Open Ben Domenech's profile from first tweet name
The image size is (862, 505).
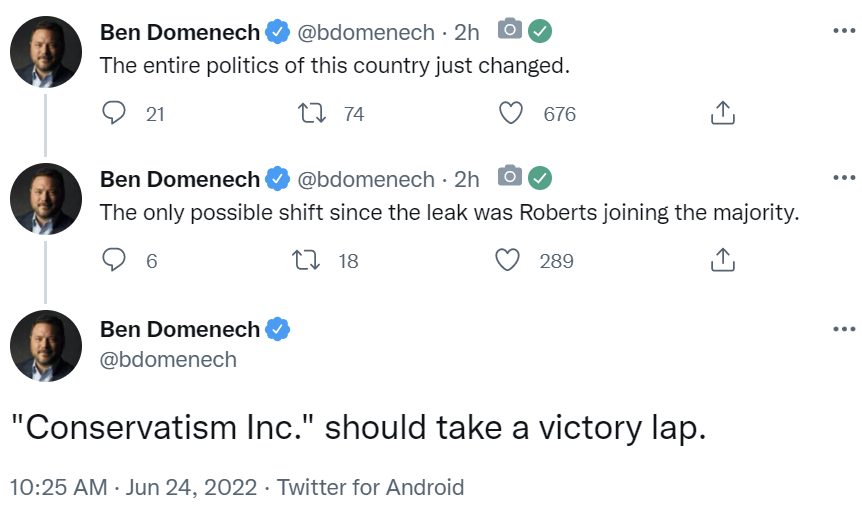pyautogui.click(x=180, y=32)
